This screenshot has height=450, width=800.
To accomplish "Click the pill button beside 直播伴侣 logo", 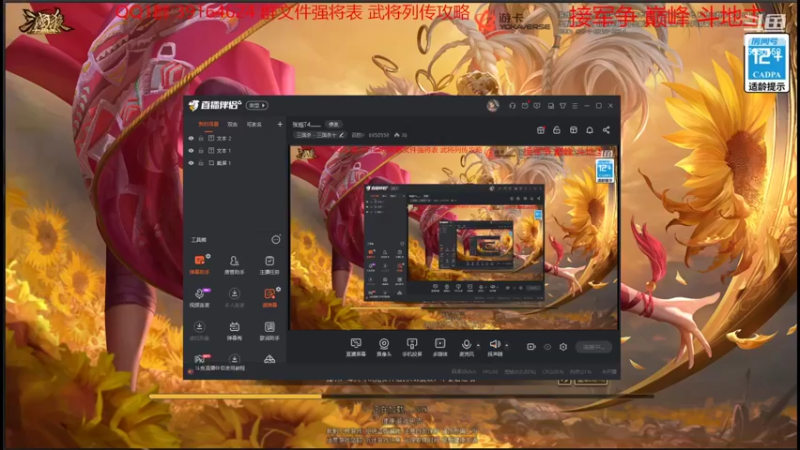I will (257, 106).
